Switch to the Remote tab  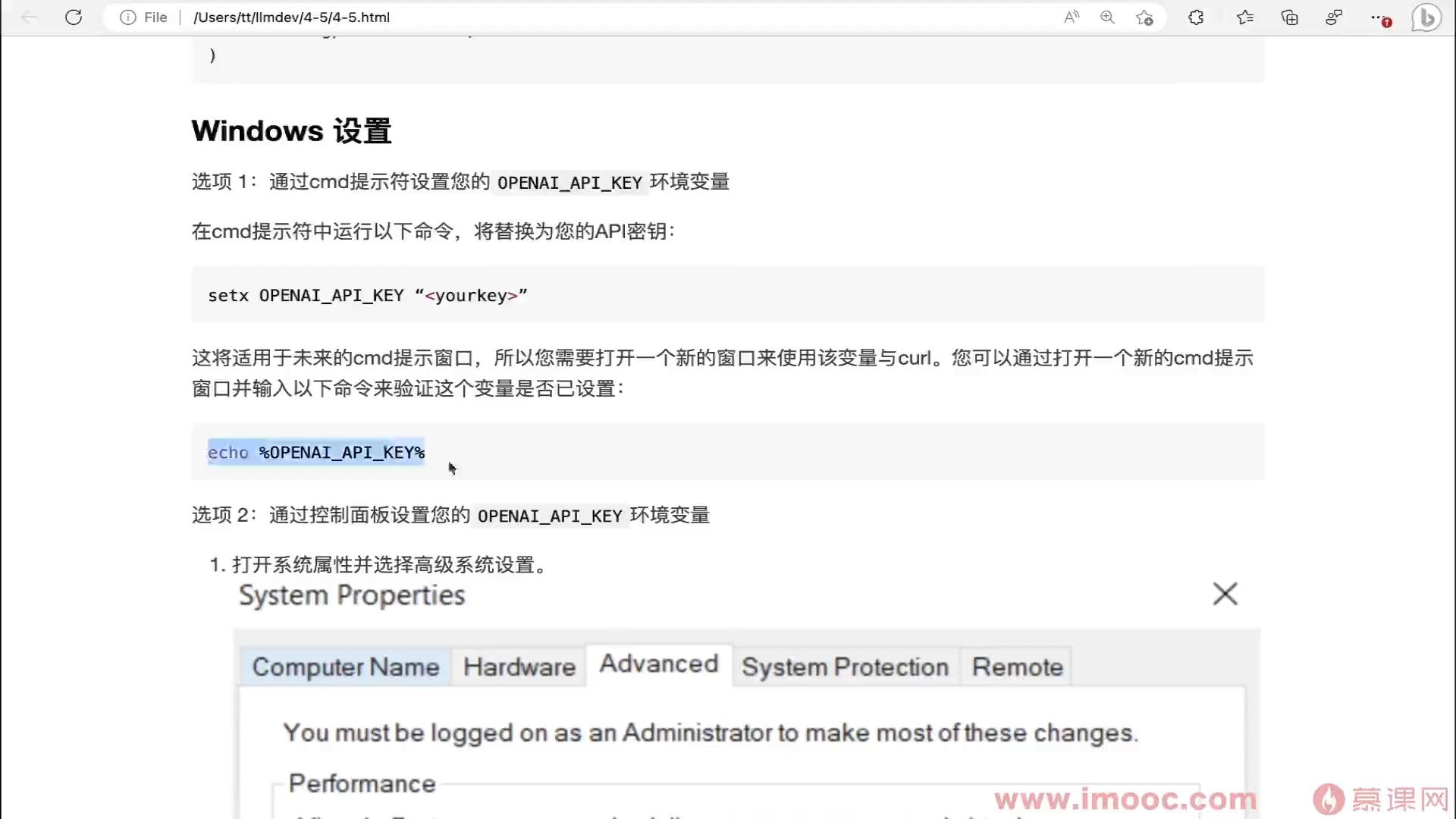click(1017, 667)
